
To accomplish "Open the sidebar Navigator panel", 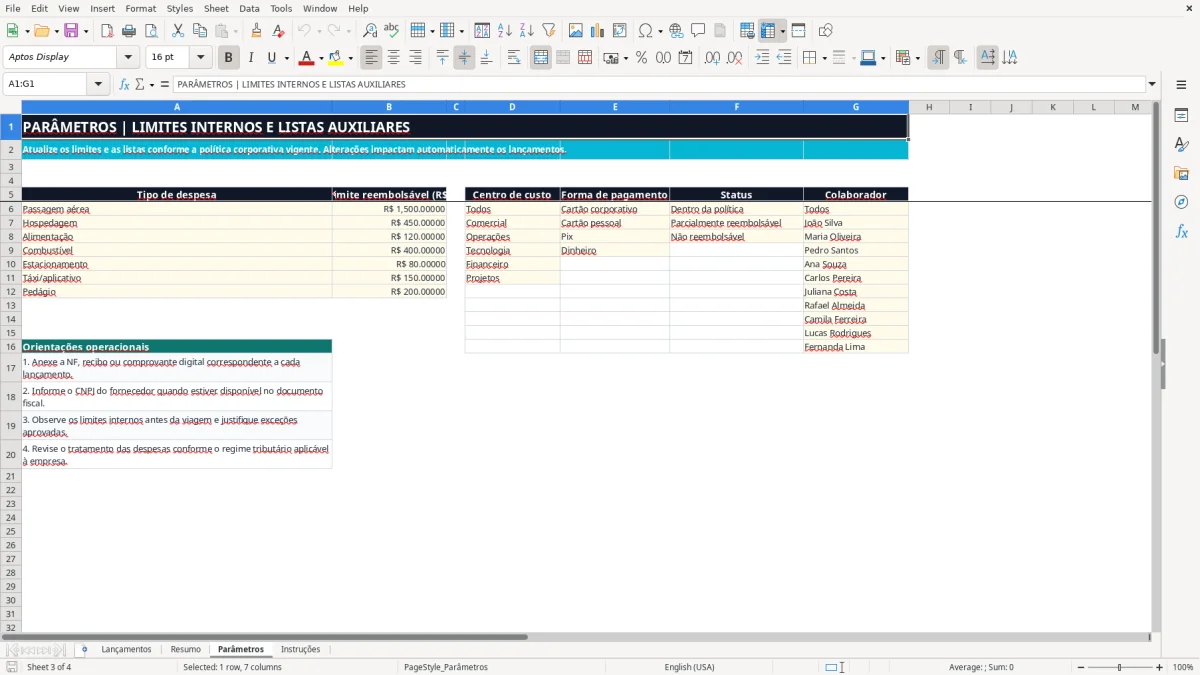I will [x=1181, y=202].
